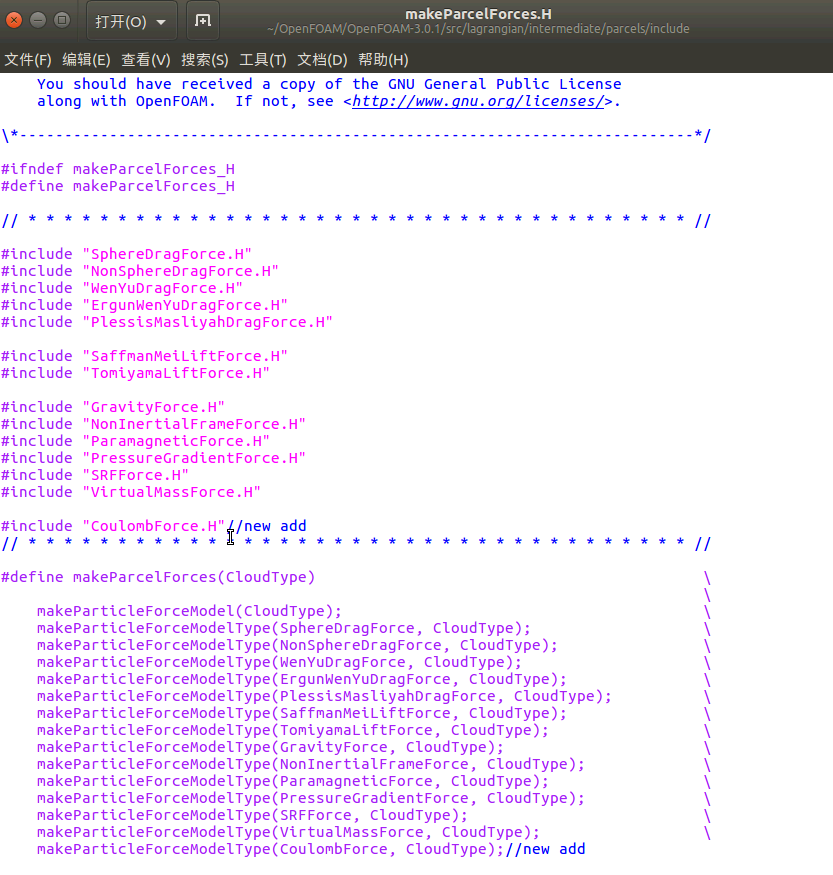Minimize the editor window
The image size is (833, 875).
38,20
